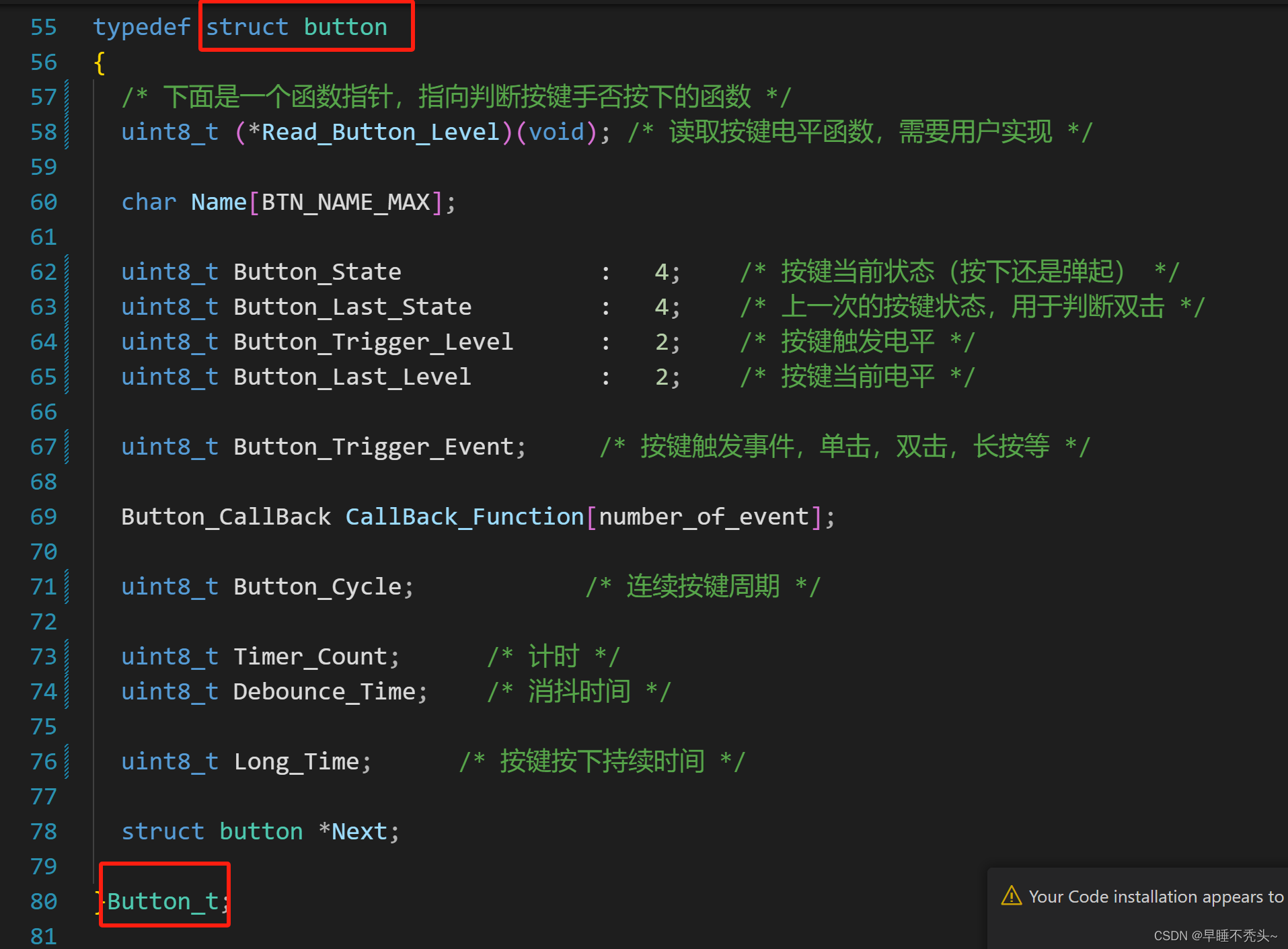Click line number 62 in the gutter

(x=44, y=272)
